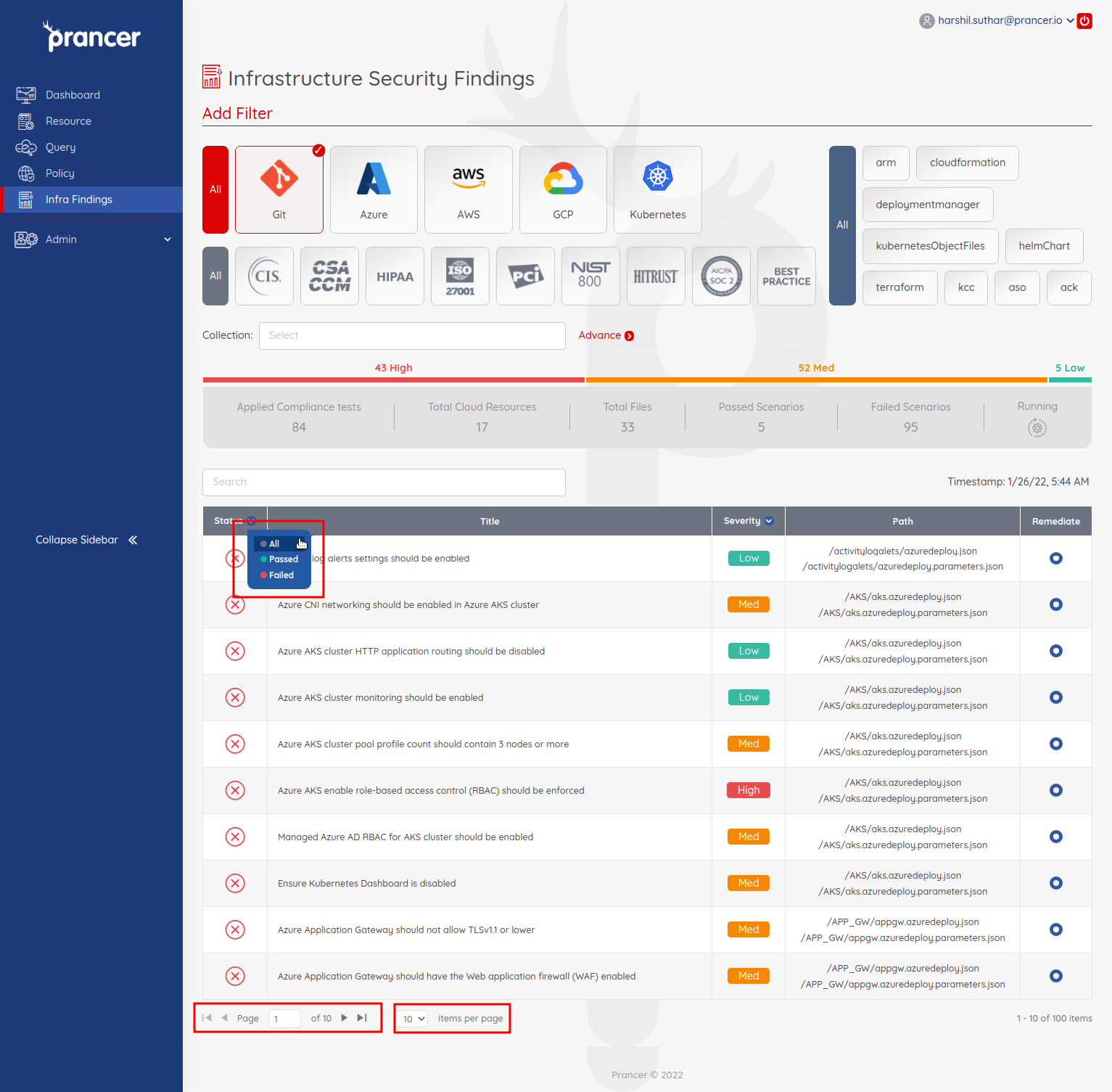This screenshot has width=1112, height=1092.
Task: Open Policy from the sidebar
Action: click(x=91, y=173)
